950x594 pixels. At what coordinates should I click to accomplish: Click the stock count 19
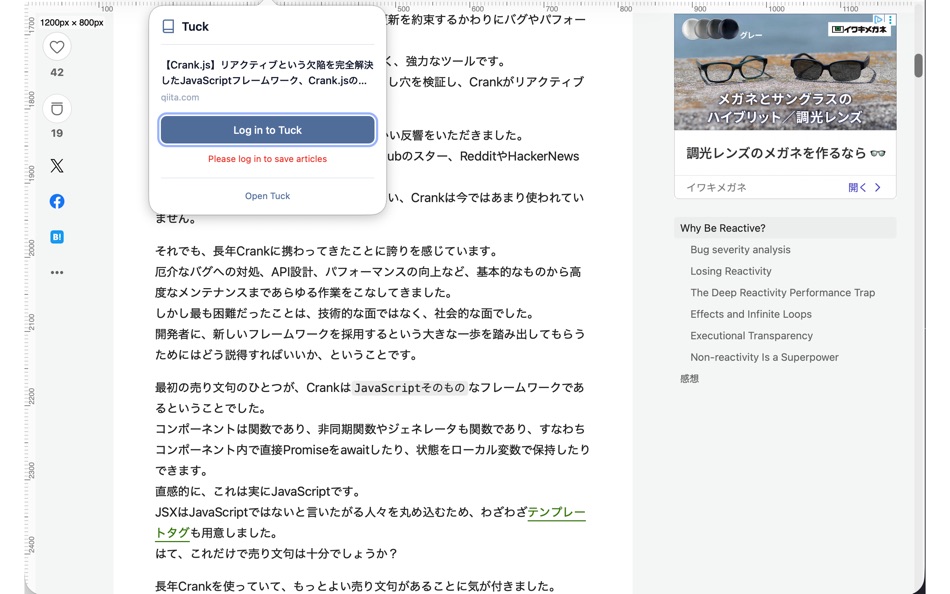[x=57, y=133]
